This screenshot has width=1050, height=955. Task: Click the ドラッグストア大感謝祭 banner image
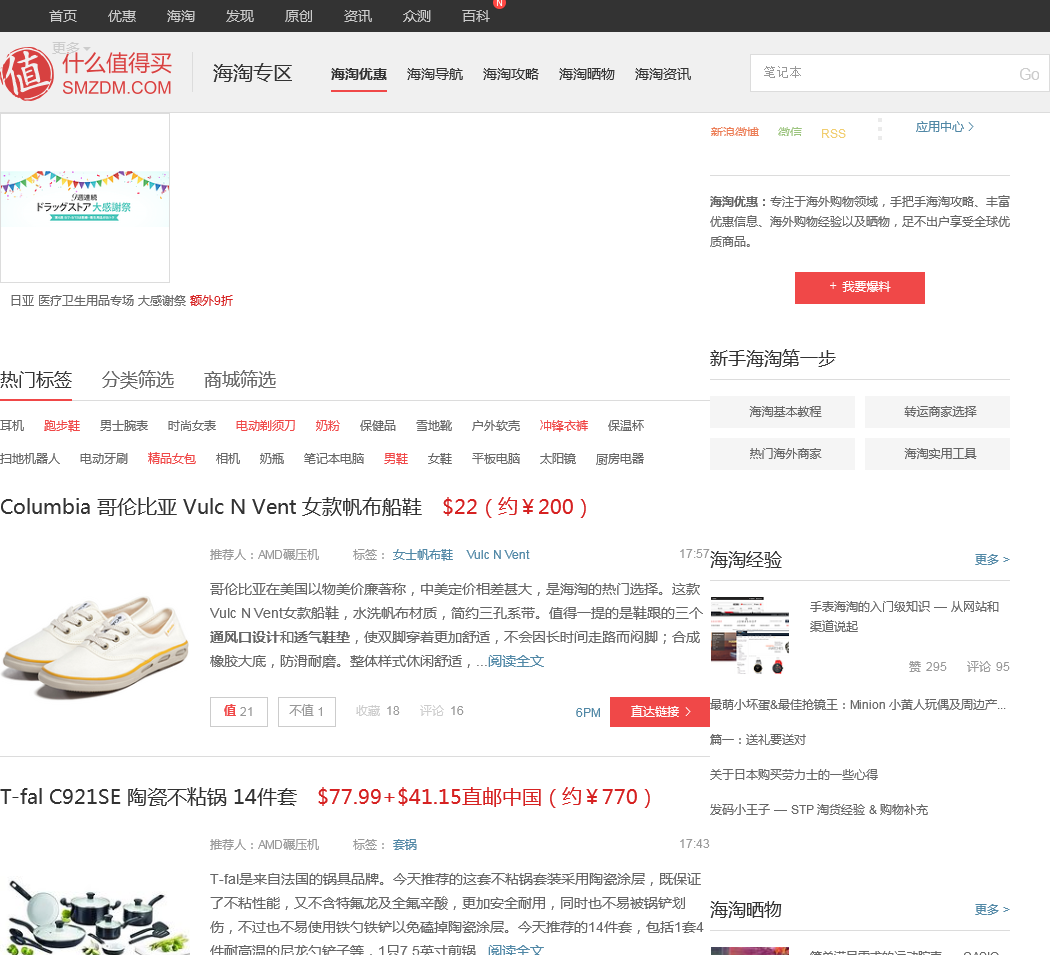point(85,198)
